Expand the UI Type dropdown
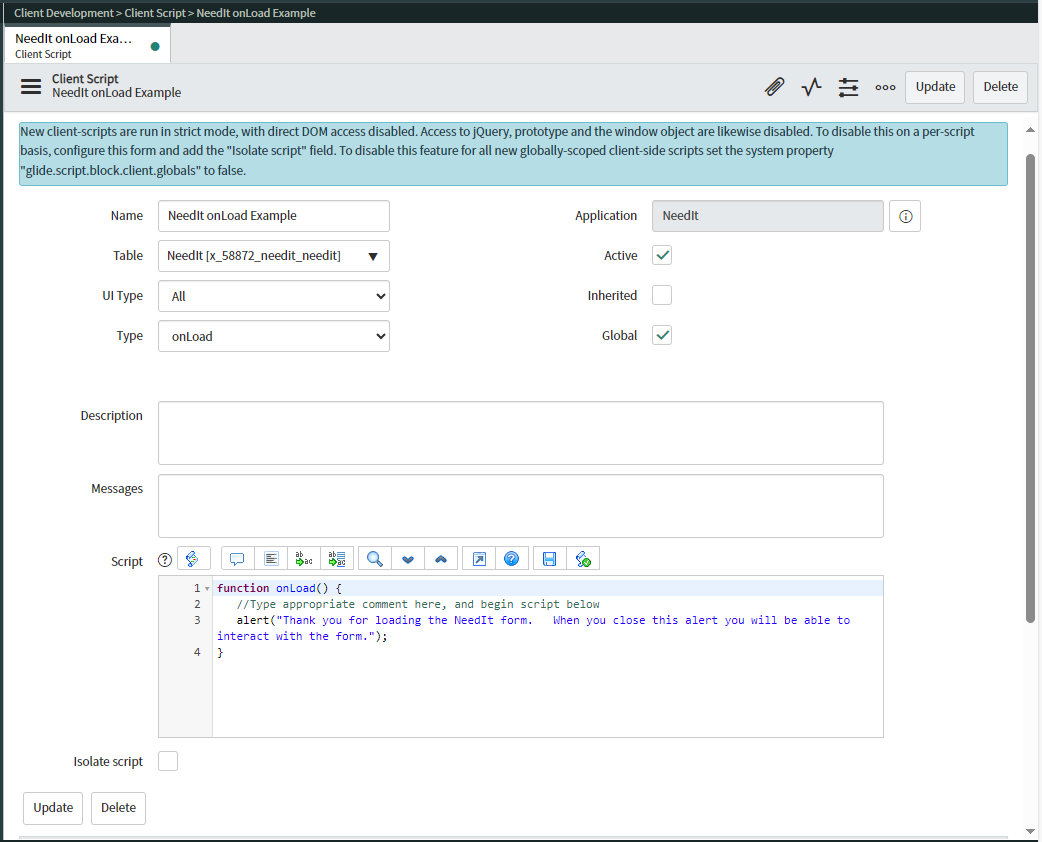The image size is (1042, 842). [x=273, y=296]
